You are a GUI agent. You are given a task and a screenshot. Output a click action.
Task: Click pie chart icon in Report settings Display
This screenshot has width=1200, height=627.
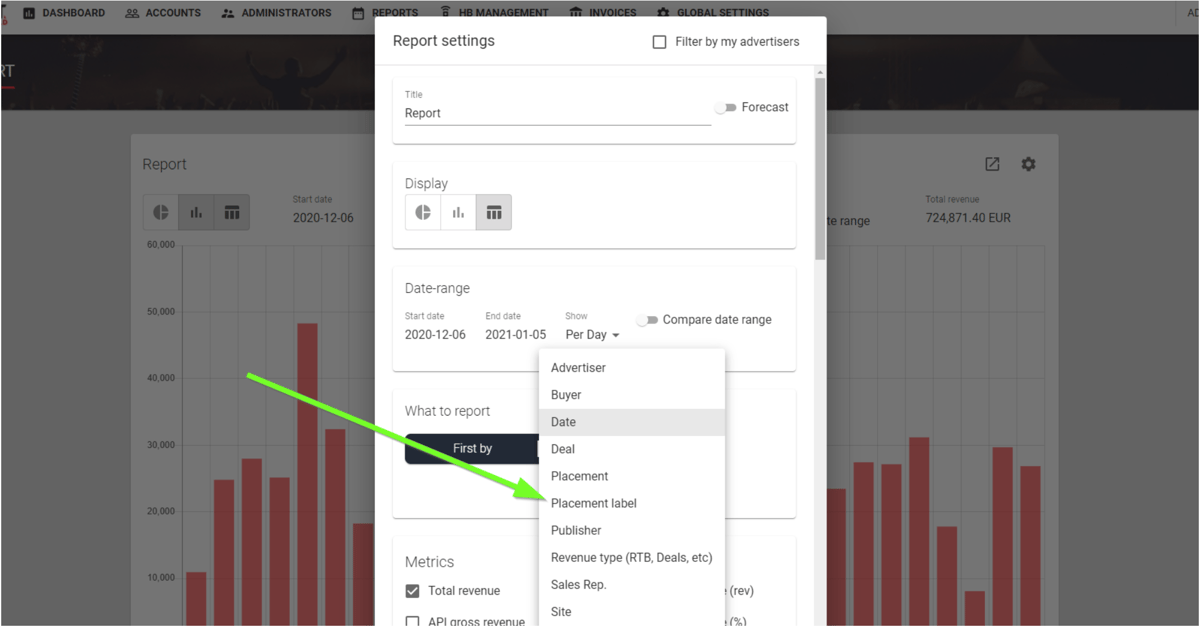(x=423, y=213)
